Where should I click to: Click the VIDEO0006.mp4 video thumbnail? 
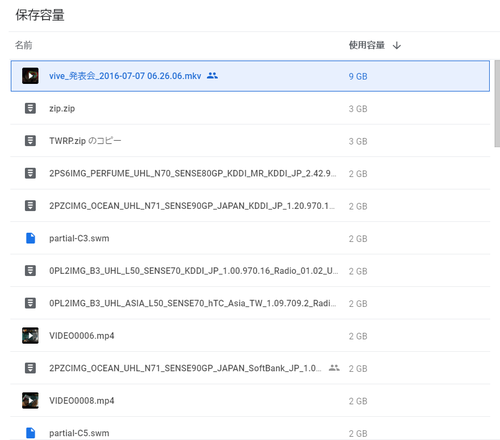tap(30, 335)
